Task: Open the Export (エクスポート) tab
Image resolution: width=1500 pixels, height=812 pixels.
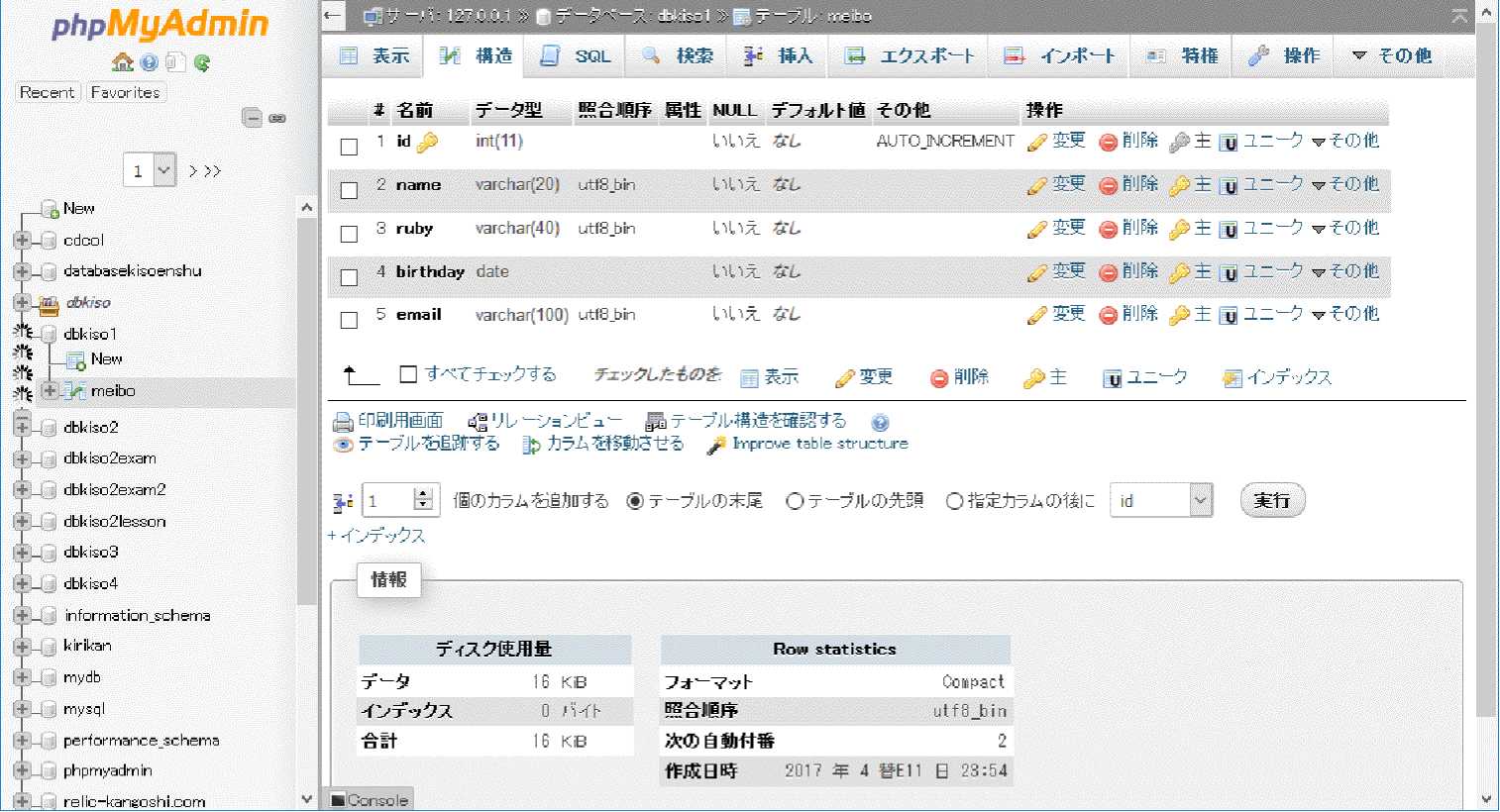Action: 911,56
